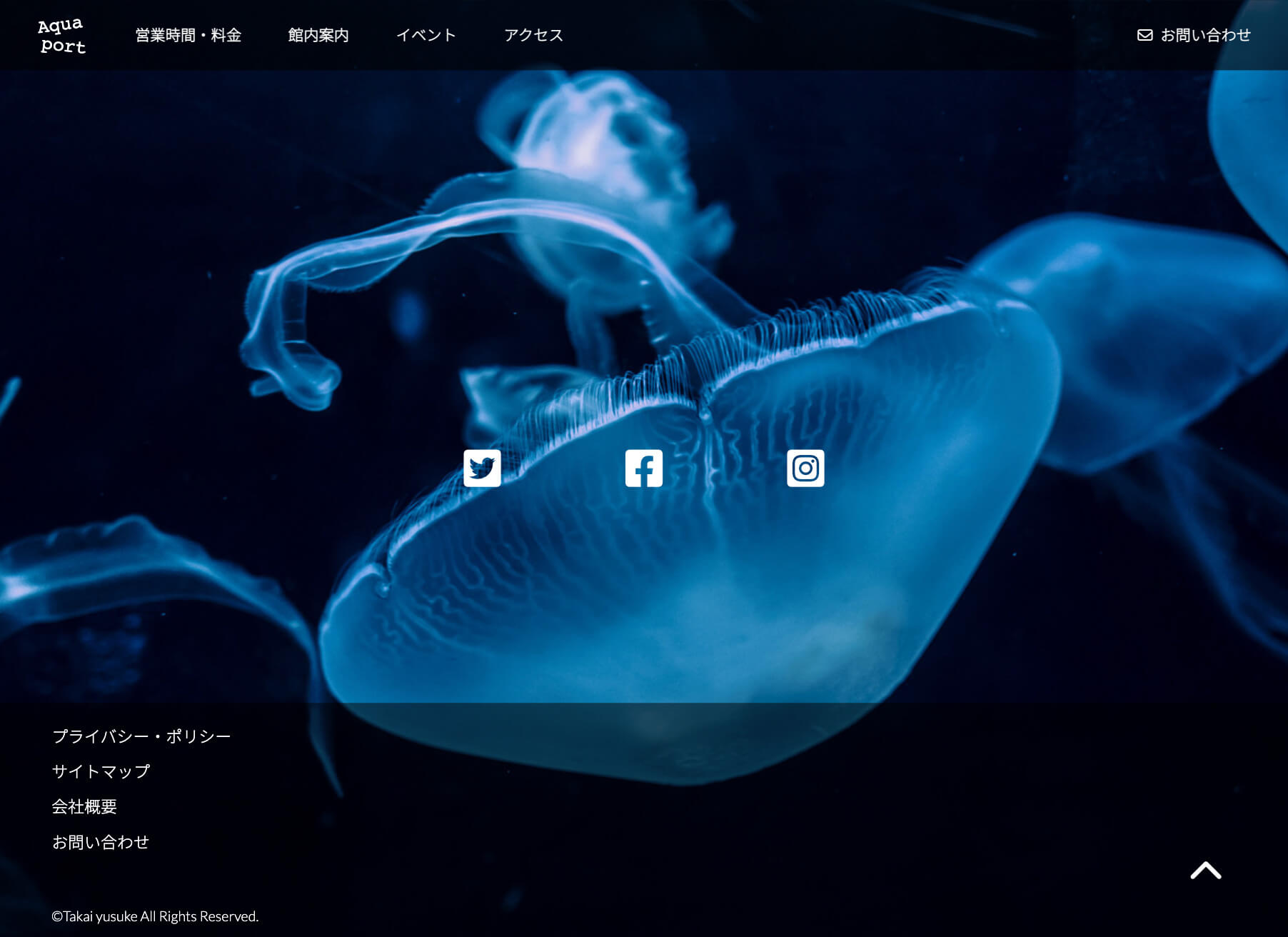Open the Twitter social icon
Viewport: 1288px width, 937px height.
[482, 469]
